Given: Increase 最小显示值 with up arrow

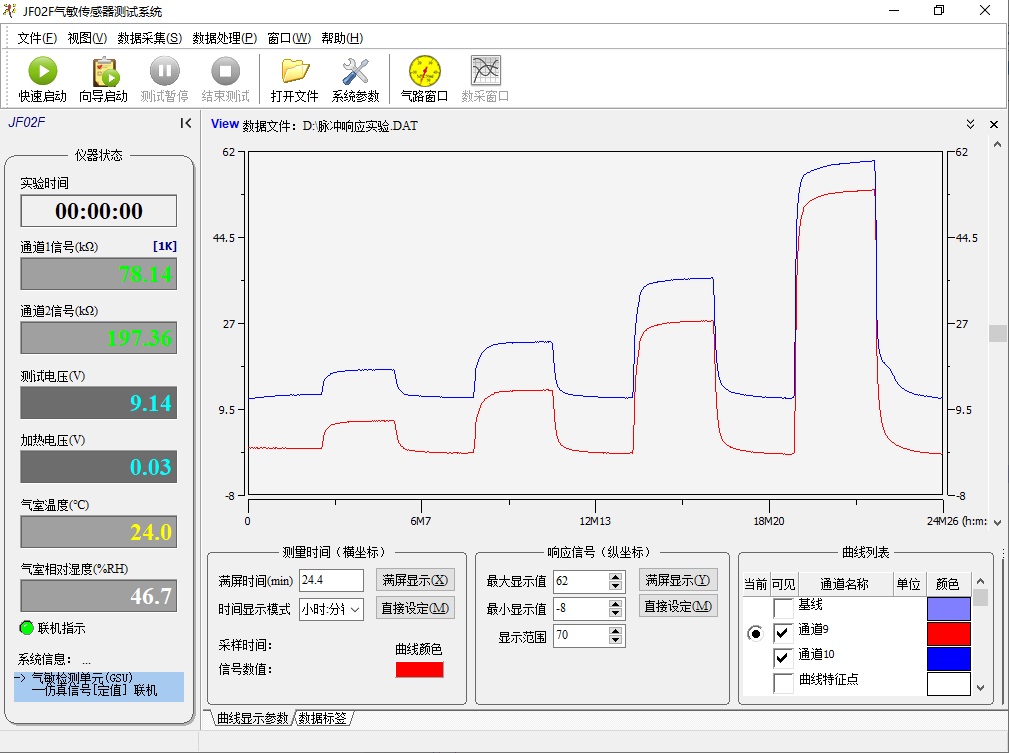Looking at the screenshot, I should pos(616,604).
